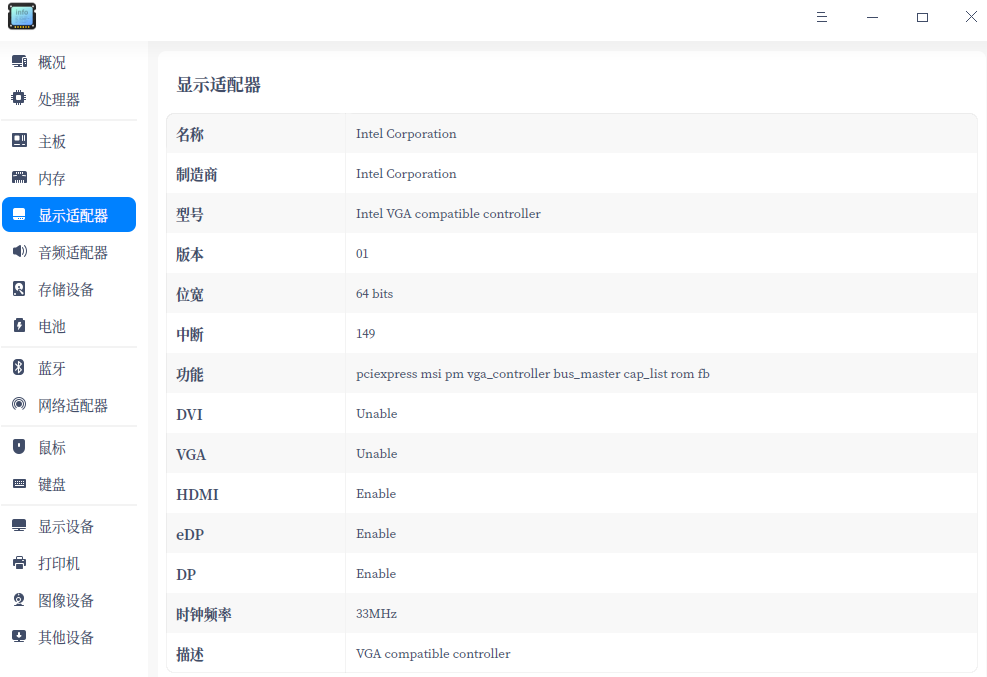The width and height of the screenshot is (987, 677).
Task: Click the HDMI row label
Action: (x=197, y=495)
